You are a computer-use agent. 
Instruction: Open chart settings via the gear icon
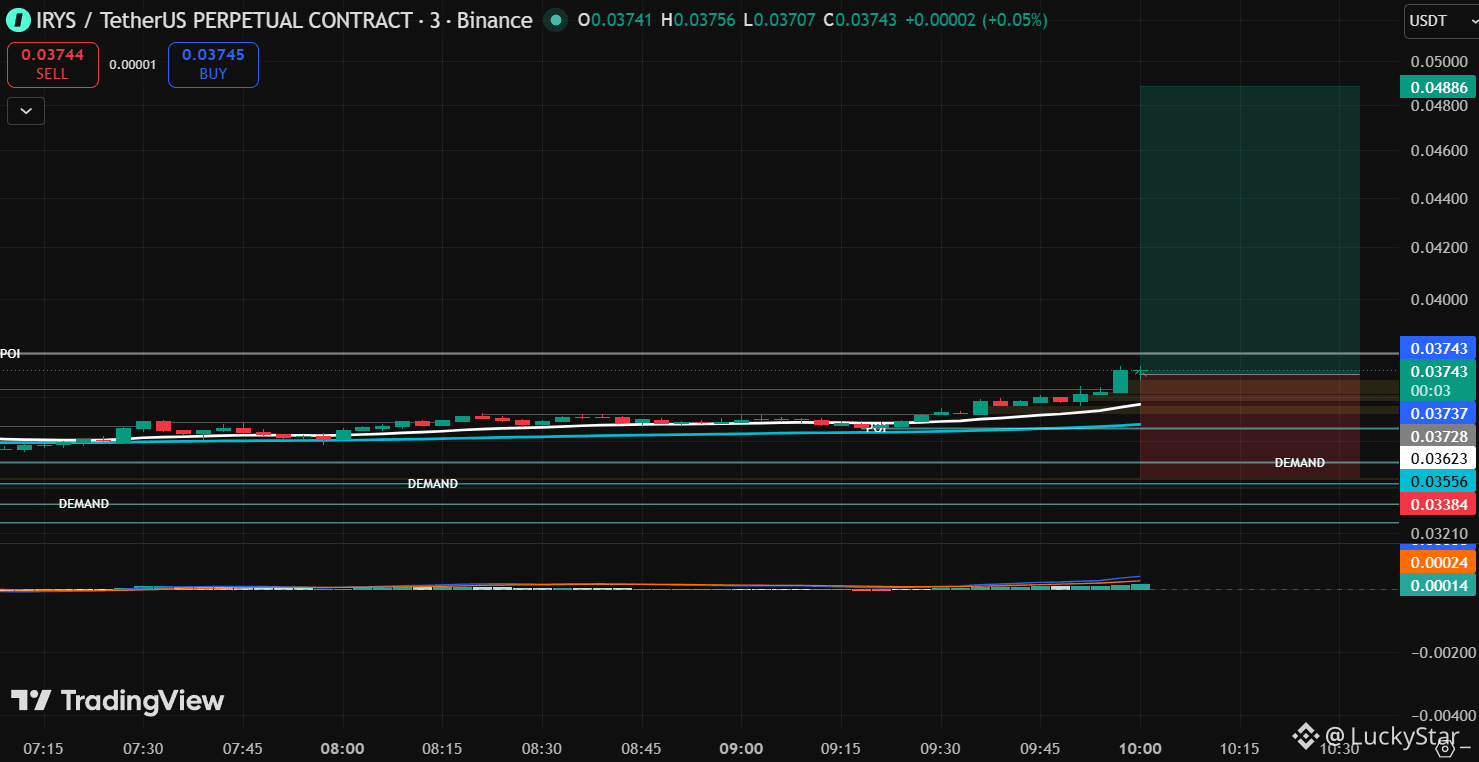(x=1445, y=749)
